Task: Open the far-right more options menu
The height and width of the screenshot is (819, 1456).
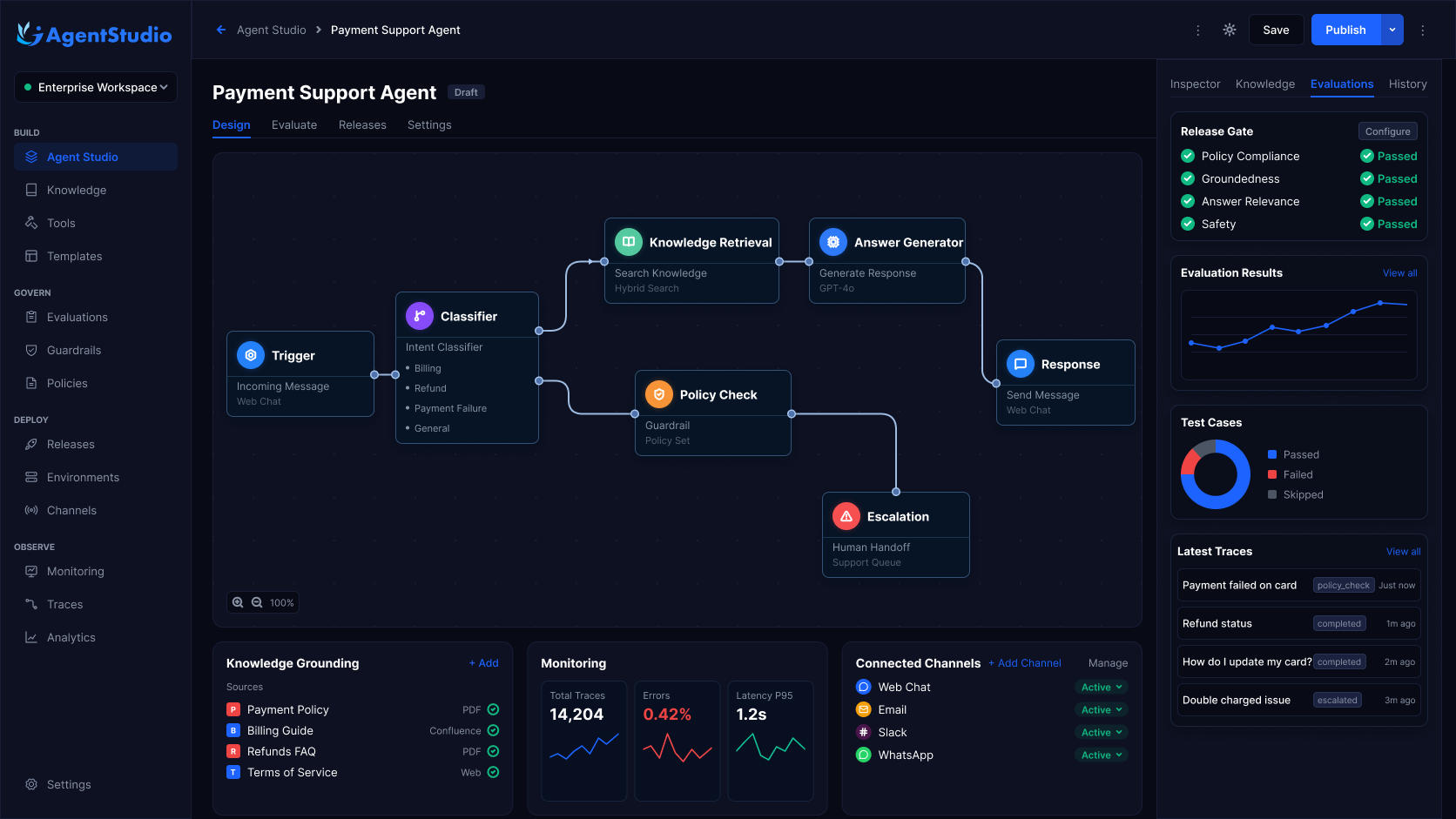Action: coord(1423,30)
